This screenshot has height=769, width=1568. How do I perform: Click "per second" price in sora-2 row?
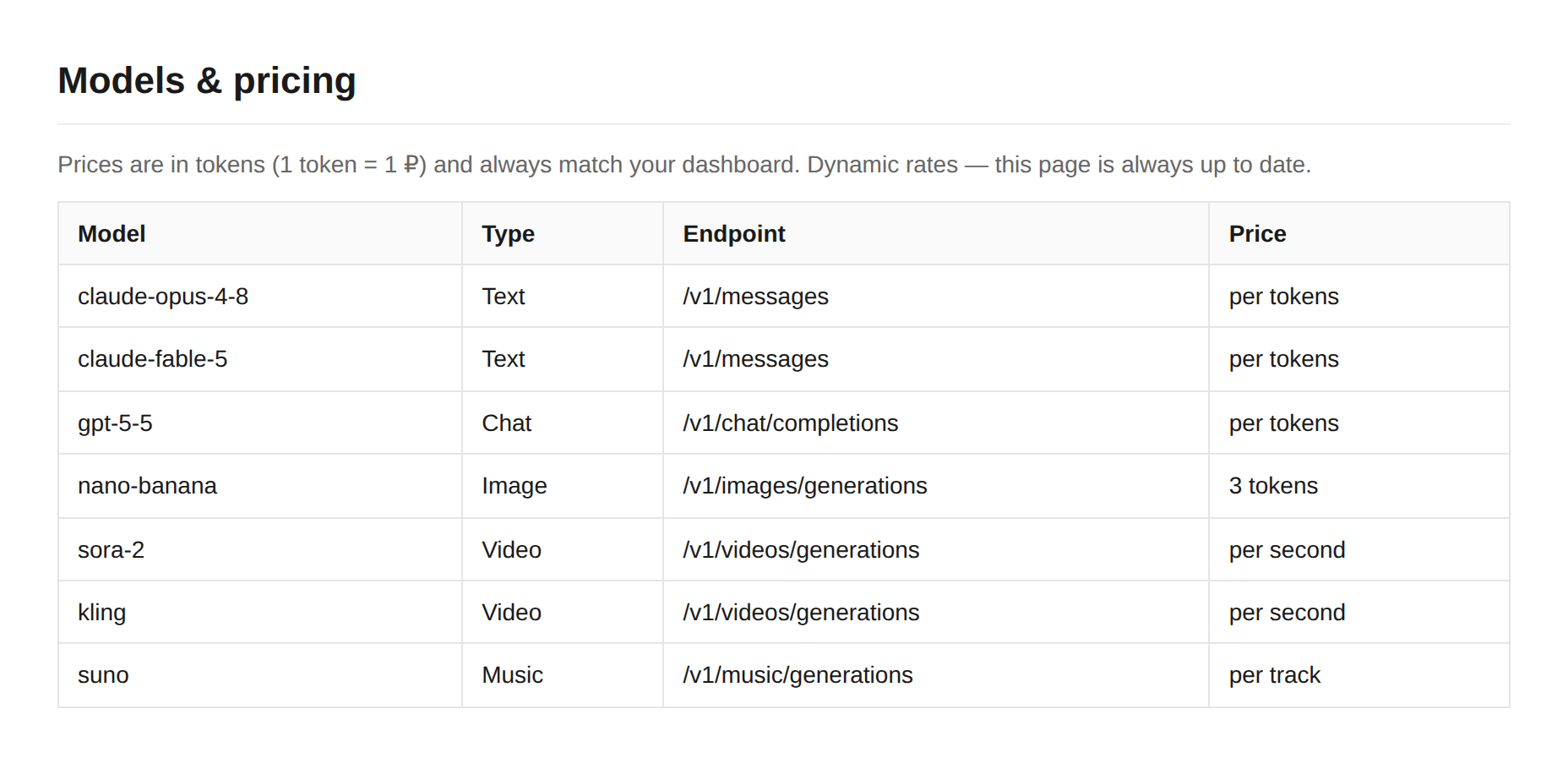click(x=1359, y=550)
